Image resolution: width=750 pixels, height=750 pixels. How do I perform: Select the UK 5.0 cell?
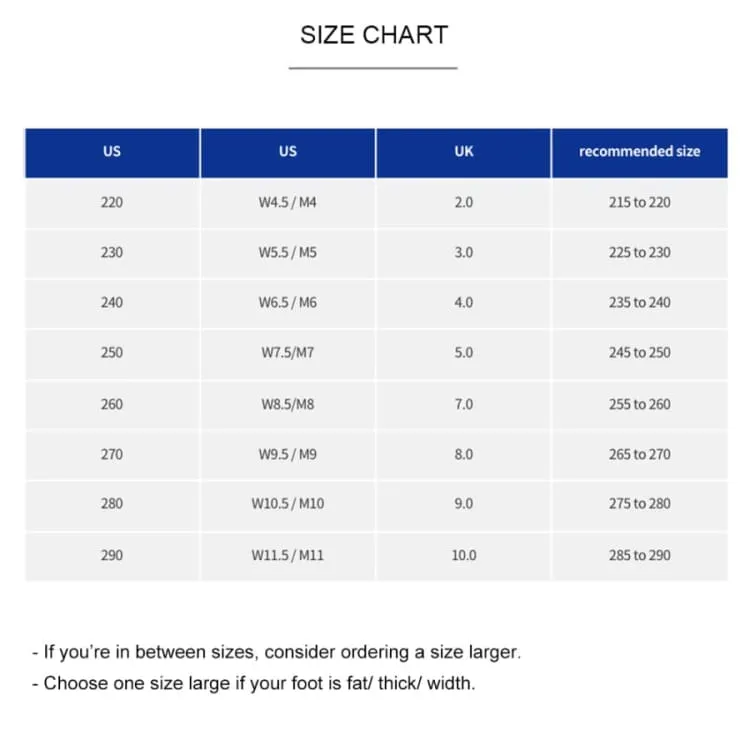coord(463,353)
